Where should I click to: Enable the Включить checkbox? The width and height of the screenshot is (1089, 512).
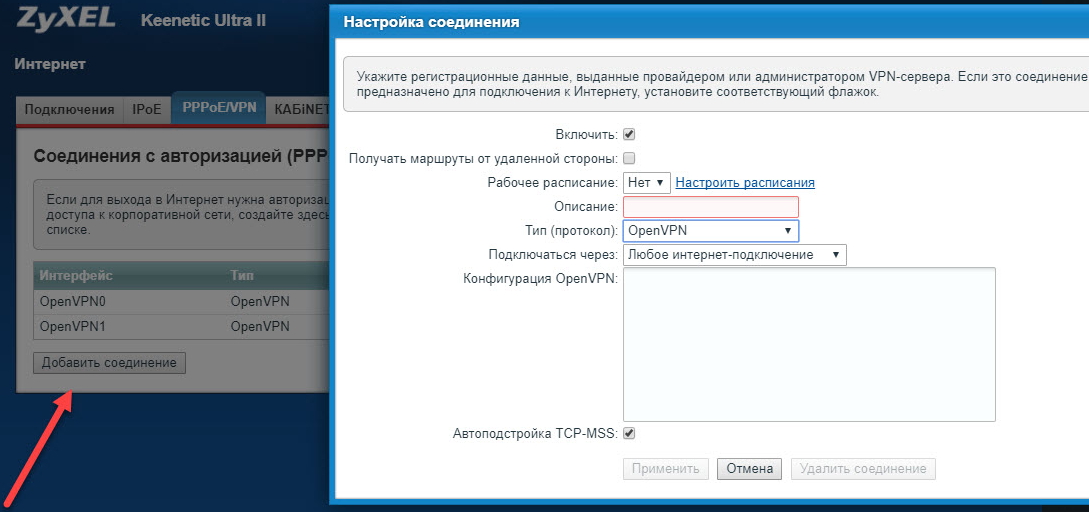click(629, 134)
